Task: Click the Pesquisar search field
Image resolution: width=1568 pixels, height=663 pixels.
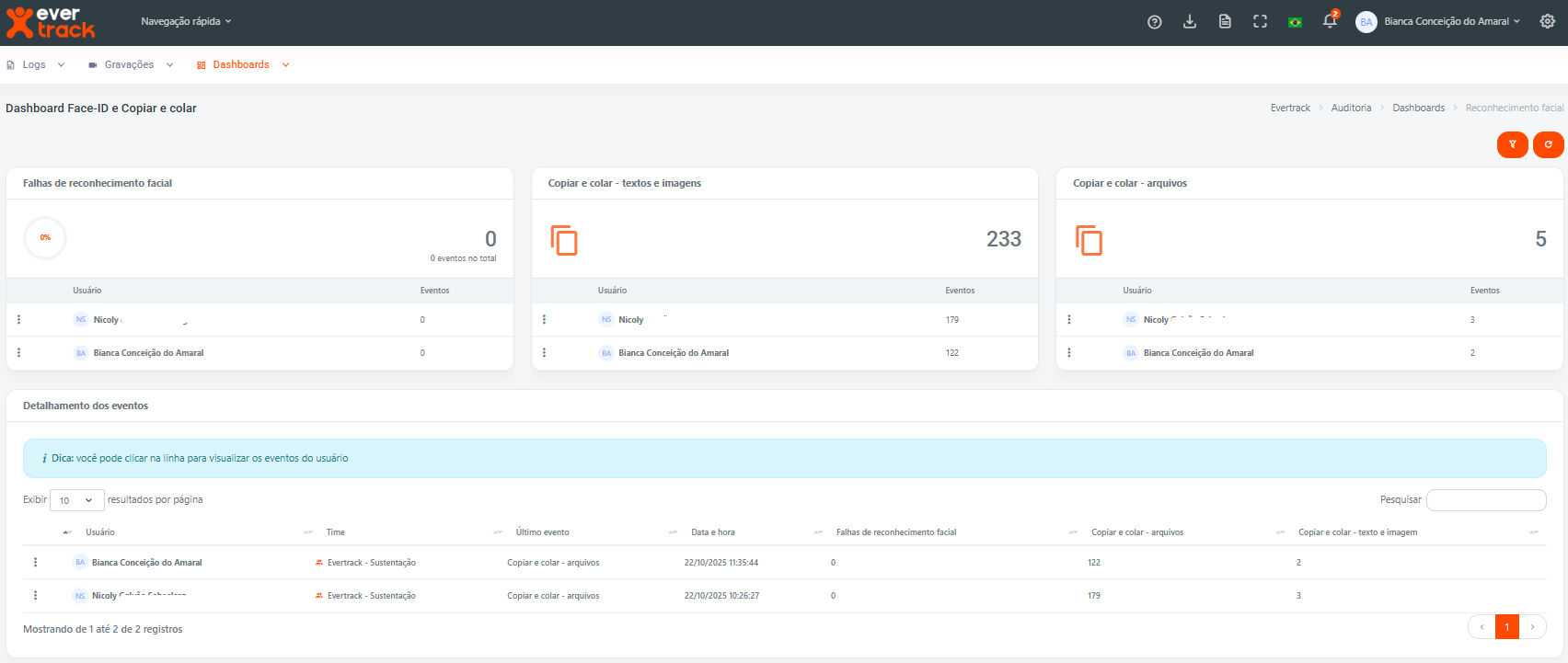Action: [x=1485, y=499]
